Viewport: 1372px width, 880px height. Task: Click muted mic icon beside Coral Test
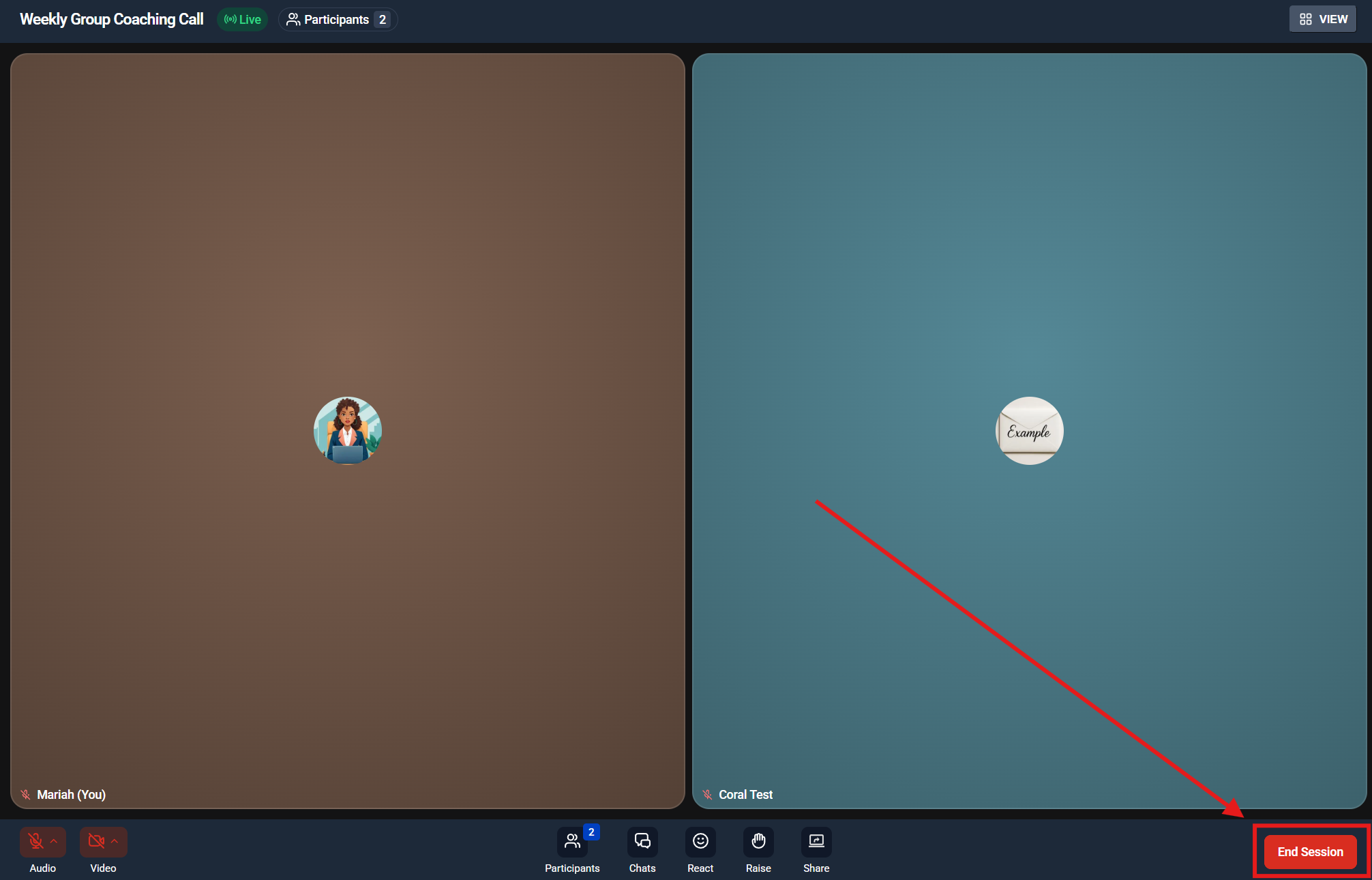(x=707, y=795)
